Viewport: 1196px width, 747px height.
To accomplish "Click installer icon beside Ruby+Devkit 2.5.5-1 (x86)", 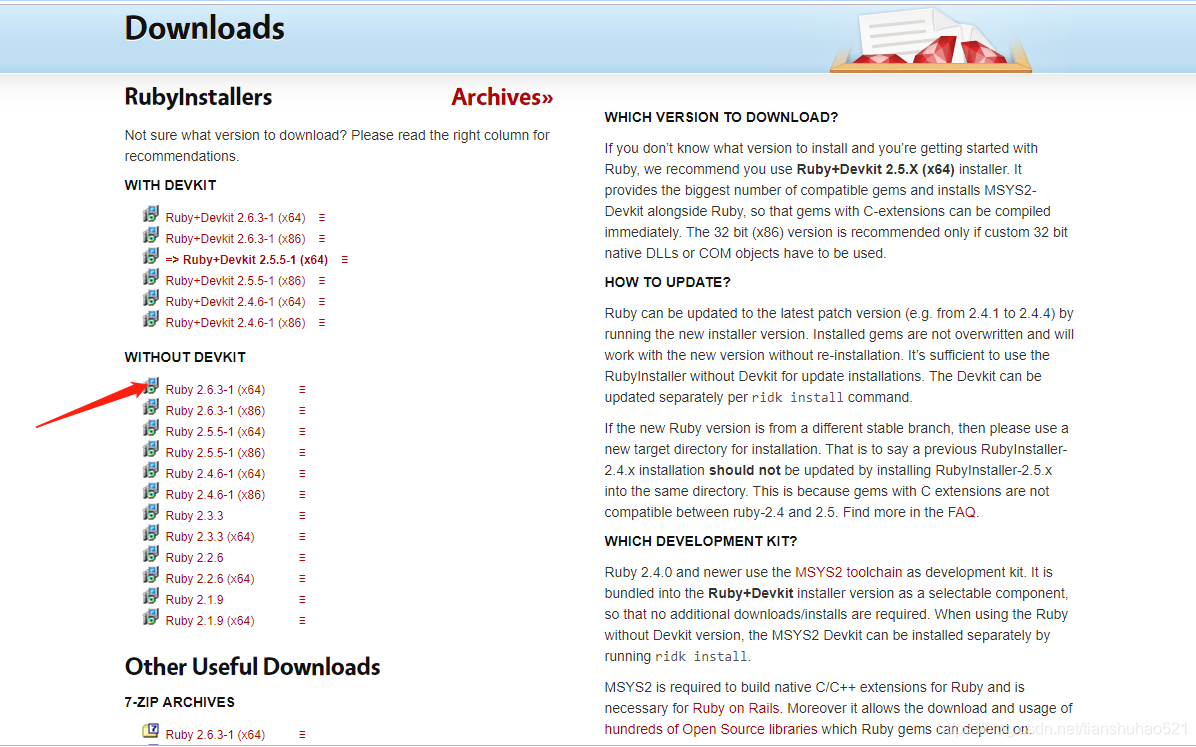I will point(151,277).
